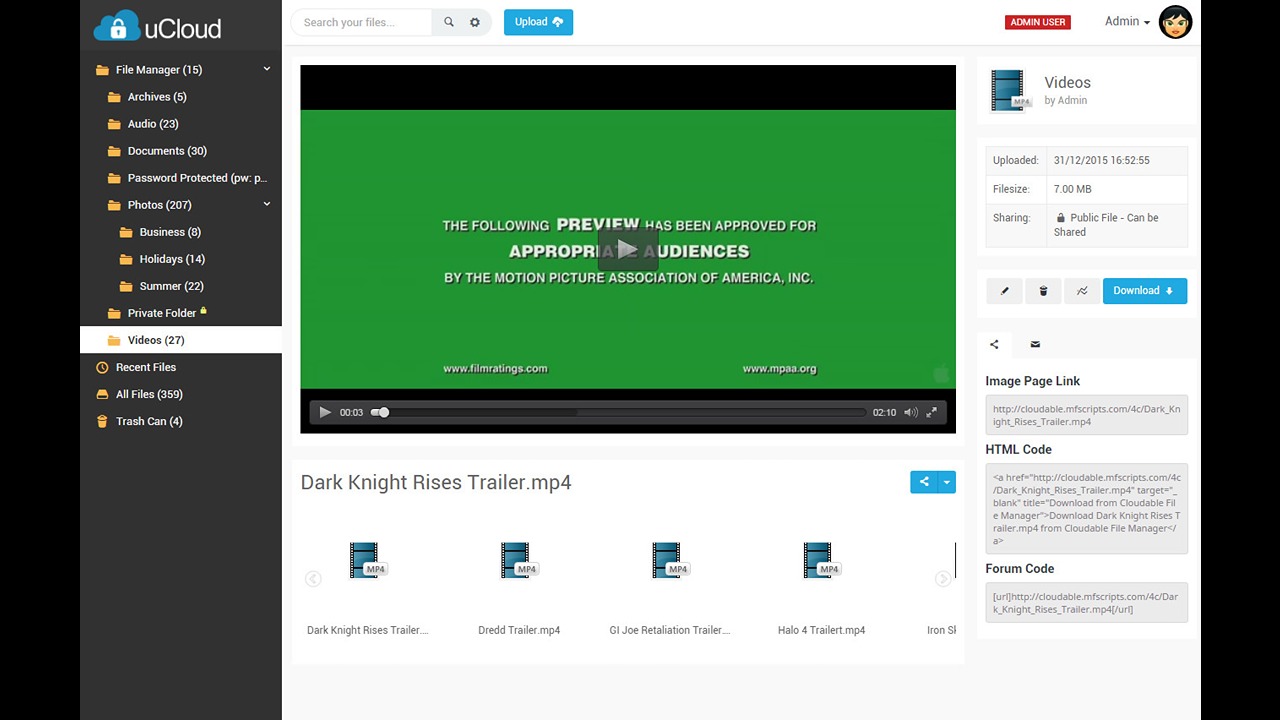
Task: Select the GI Joe Retaliation Trailer thumbnail
Action: click(669, 561)
